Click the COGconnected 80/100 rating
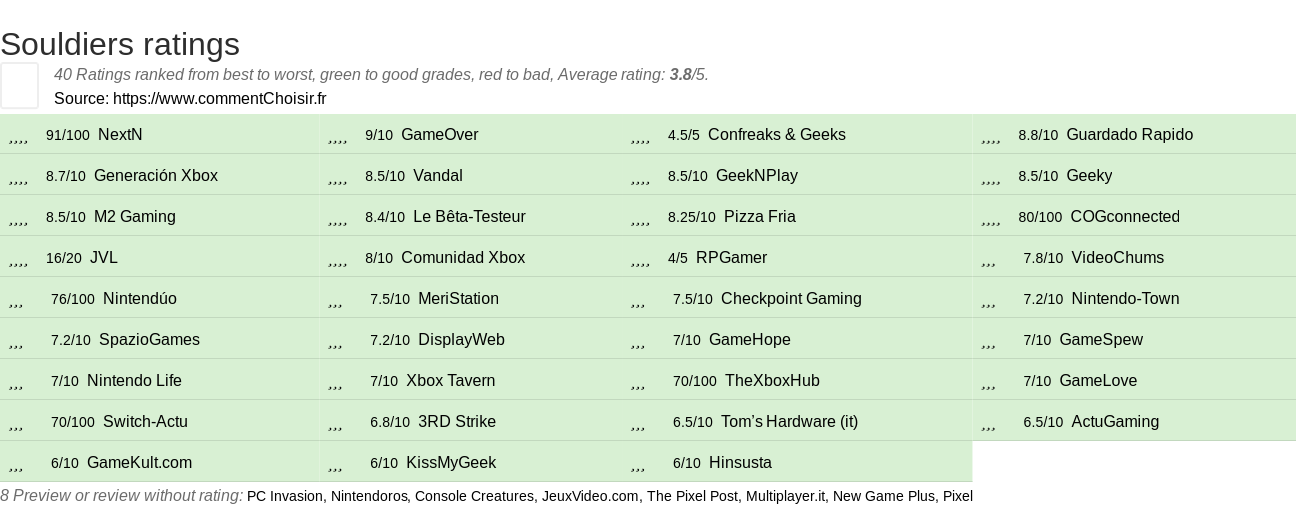This screenshot has height=507, width=1296. (x=1134, y=216)
